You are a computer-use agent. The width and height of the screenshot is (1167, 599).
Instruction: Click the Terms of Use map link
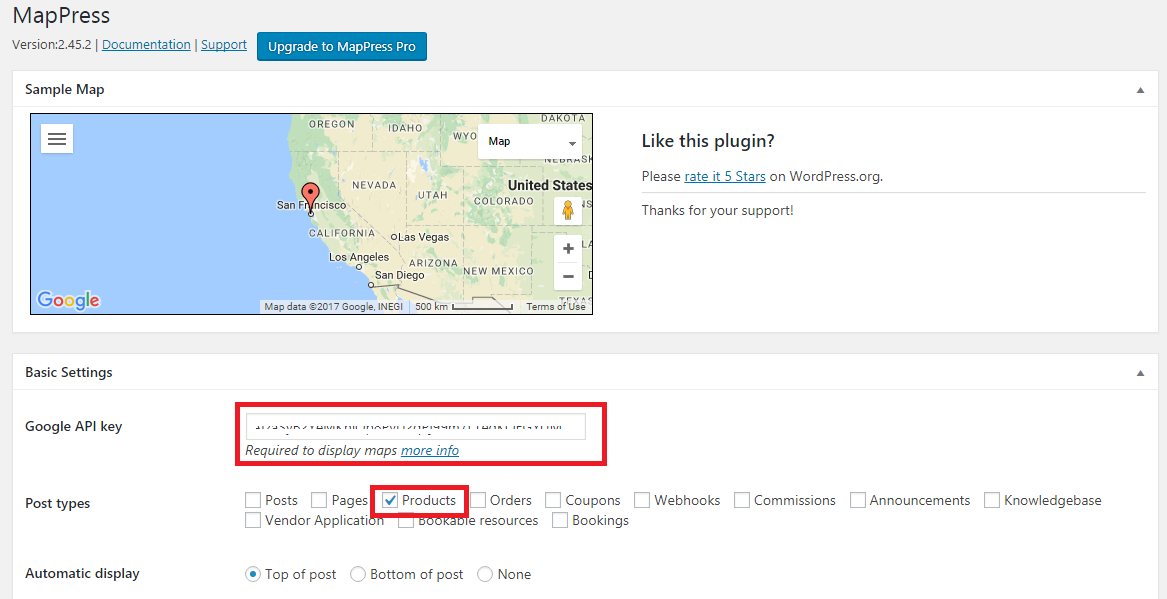pyautogui.click(x=556, y=307)
